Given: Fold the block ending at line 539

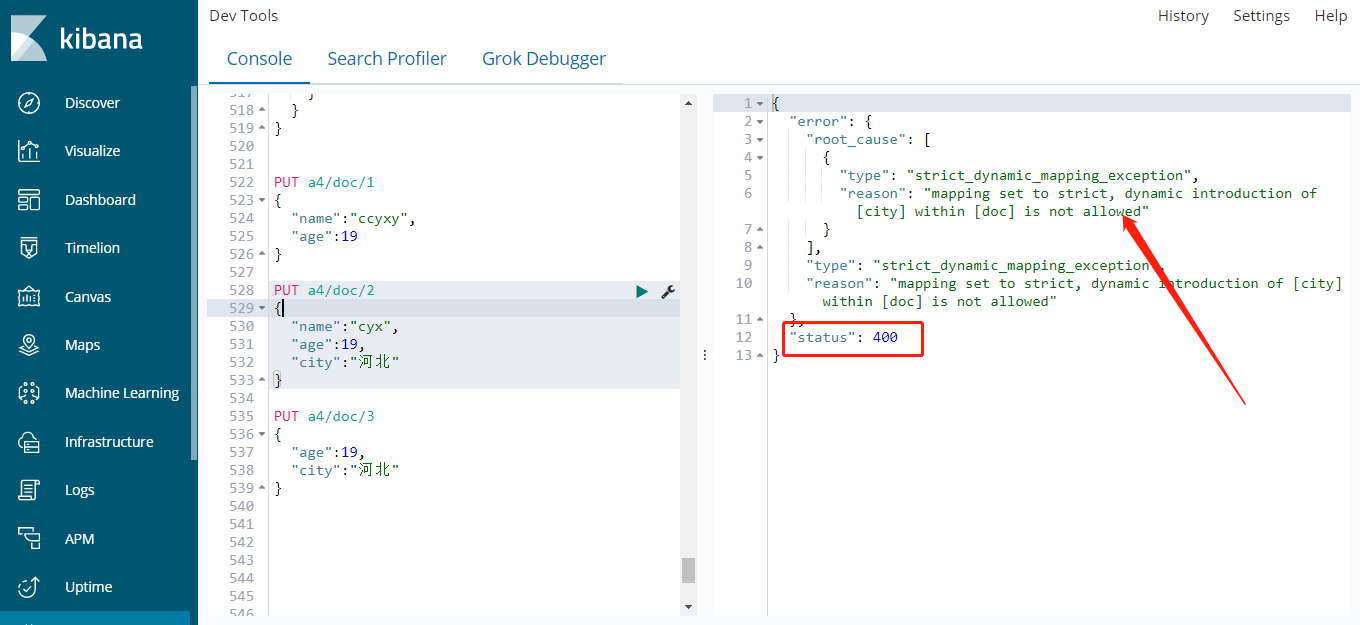Looking at the screenshot, I should 262,488.
